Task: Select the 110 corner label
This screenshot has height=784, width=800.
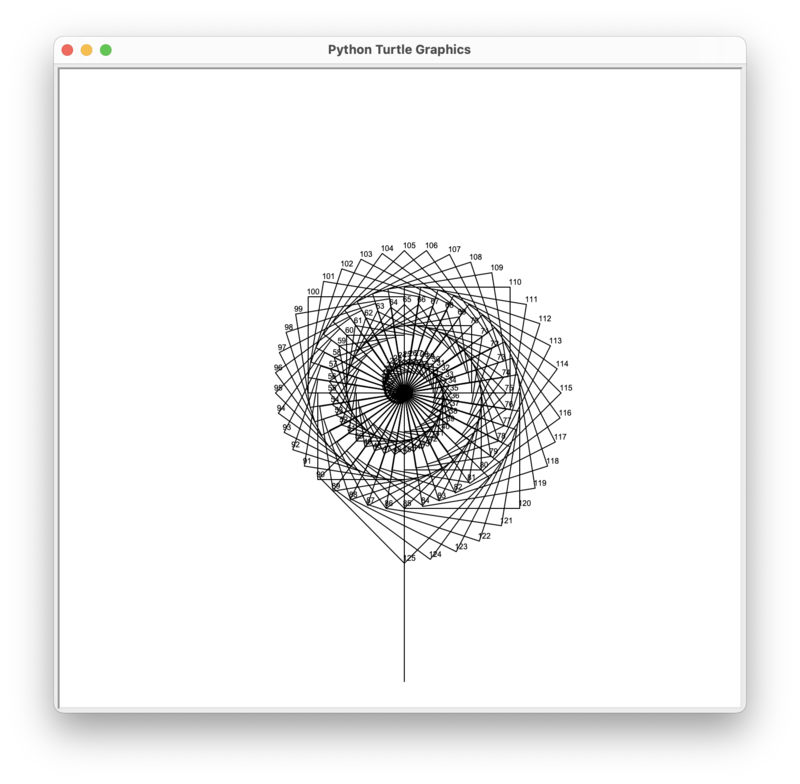Action: [515, 282]
